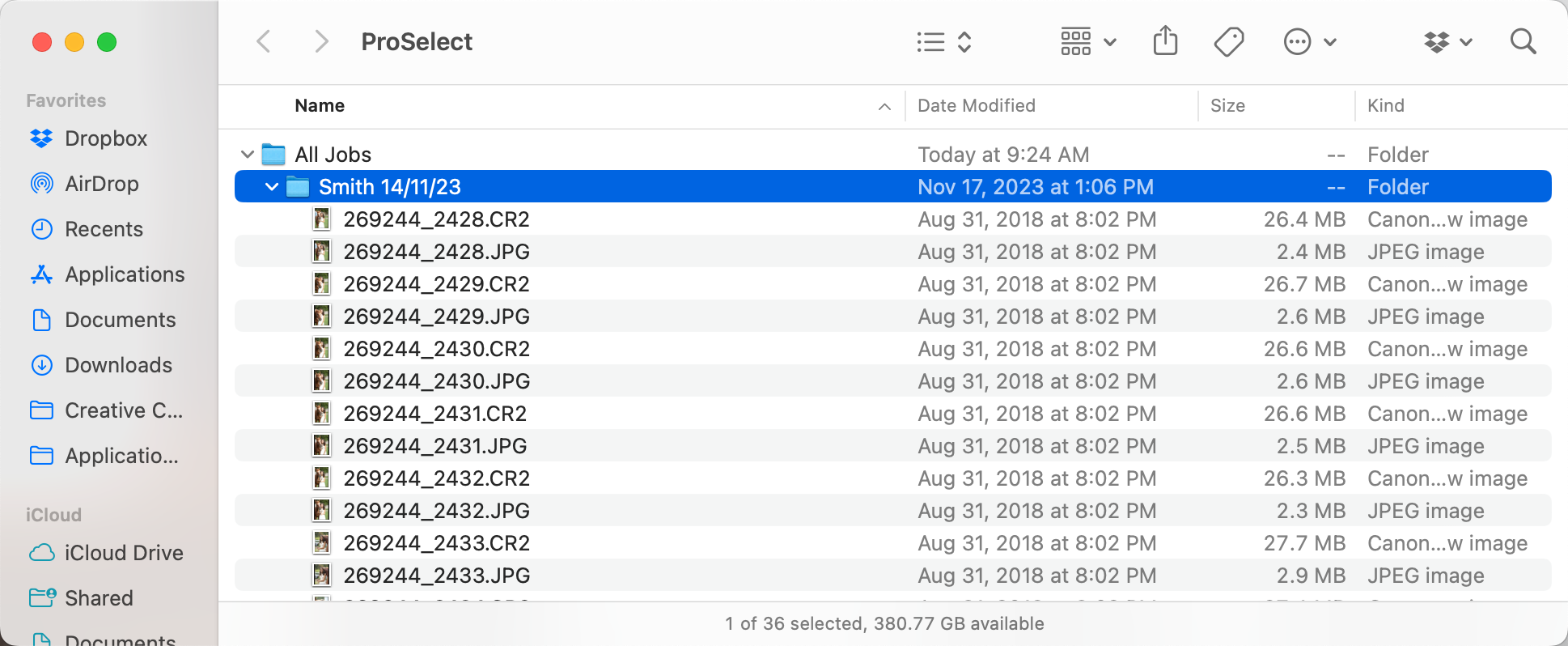Open the Dropbox toolbar menu icon
This screenshot has height=646, width=1568.
(1447, 41)
